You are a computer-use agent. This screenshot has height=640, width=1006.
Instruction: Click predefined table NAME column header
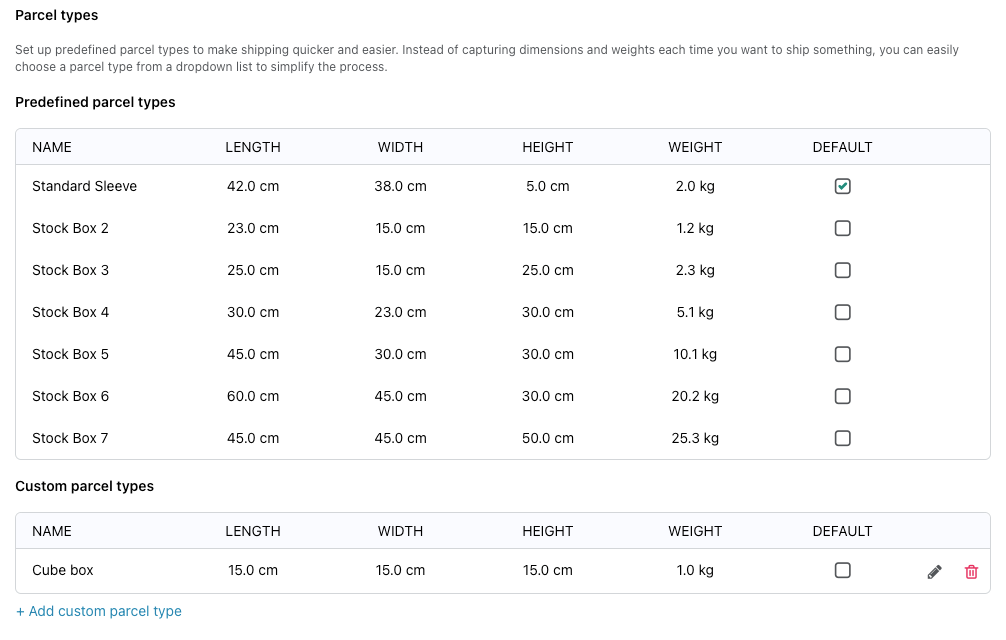point(52,147)
